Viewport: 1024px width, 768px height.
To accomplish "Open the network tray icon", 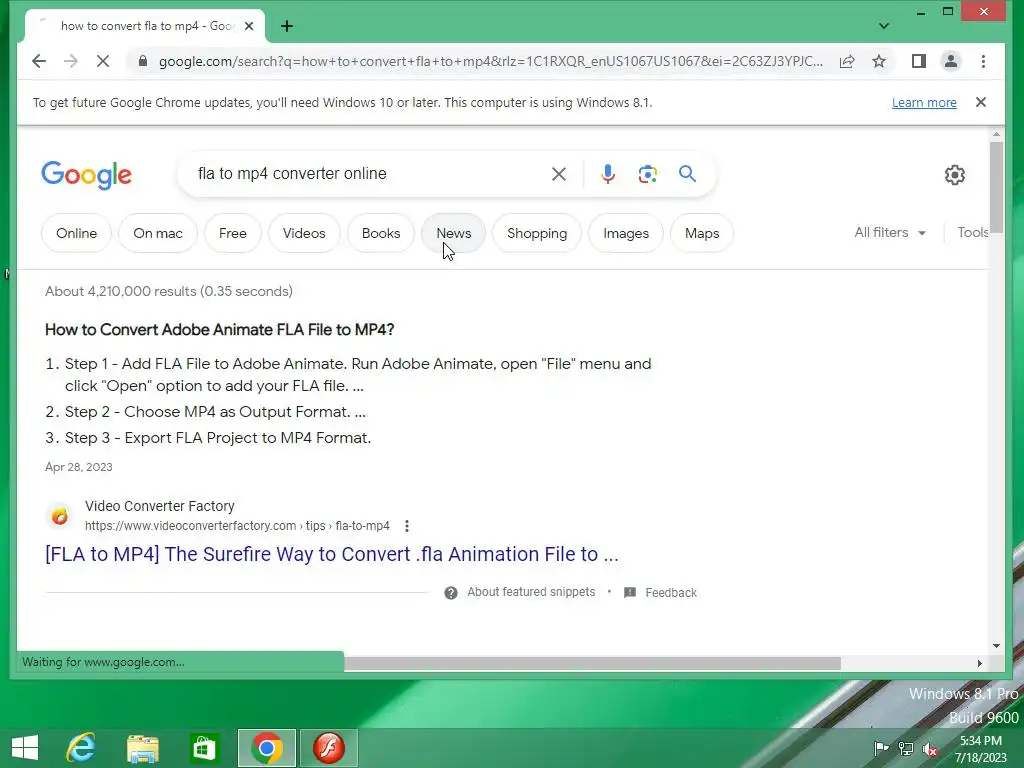I will [x=906, y=749].
